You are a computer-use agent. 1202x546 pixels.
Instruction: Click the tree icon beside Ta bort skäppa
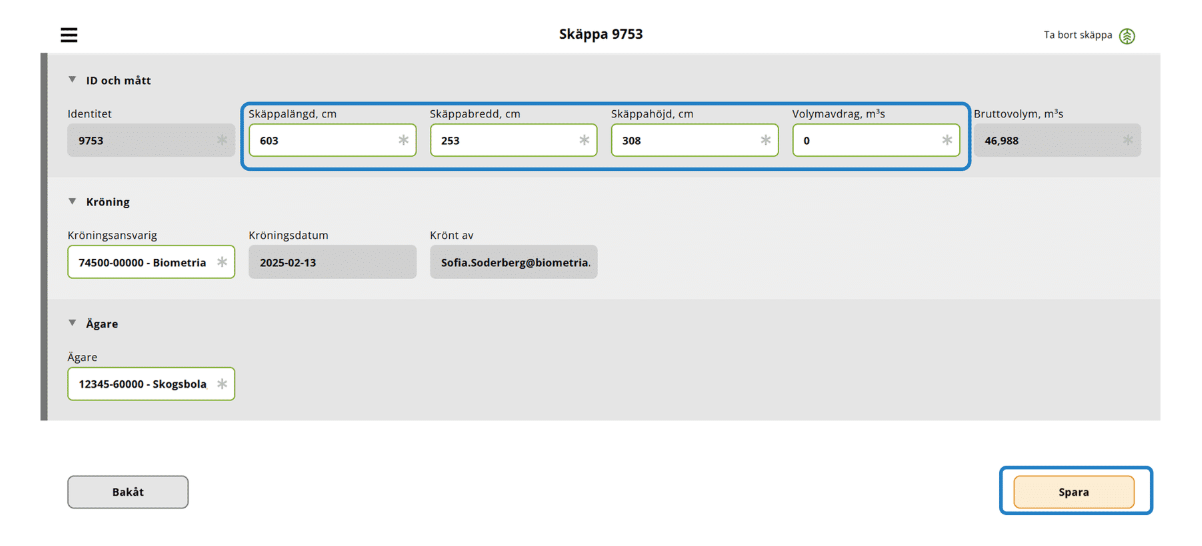pos(1127,36)
